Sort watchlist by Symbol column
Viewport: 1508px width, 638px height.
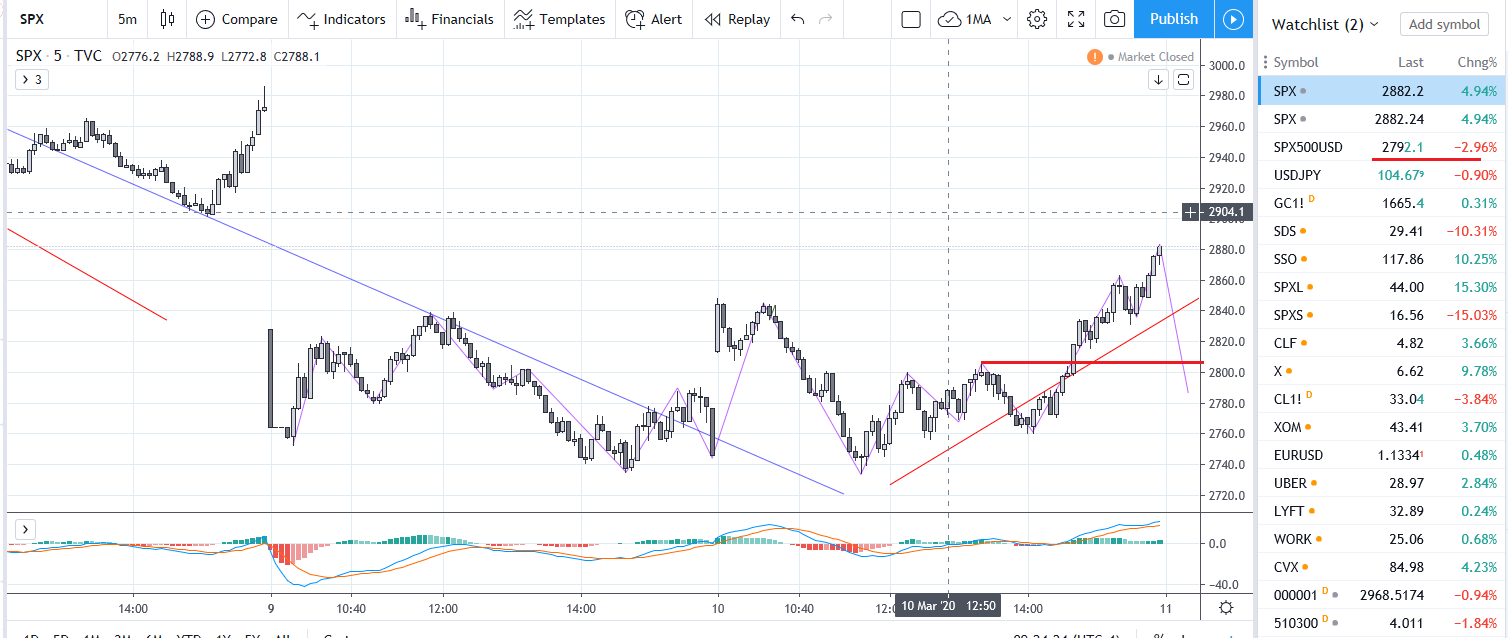point(1295,62)
